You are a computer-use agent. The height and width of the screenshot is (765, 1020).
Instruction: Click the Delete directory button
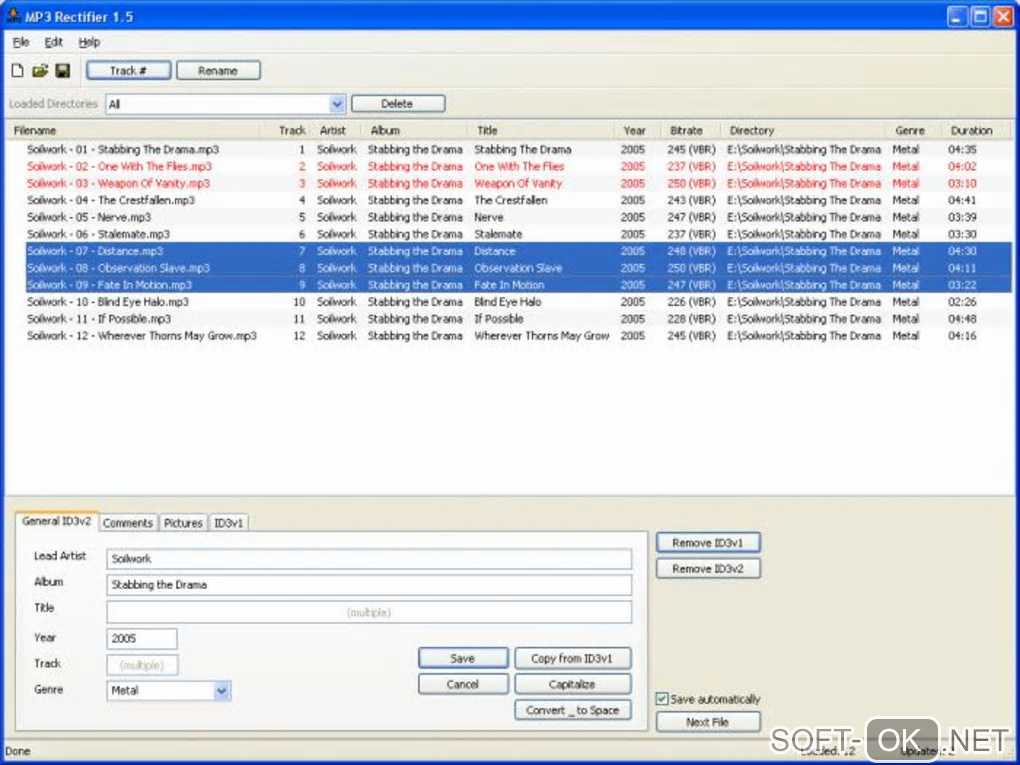point(397,103)
